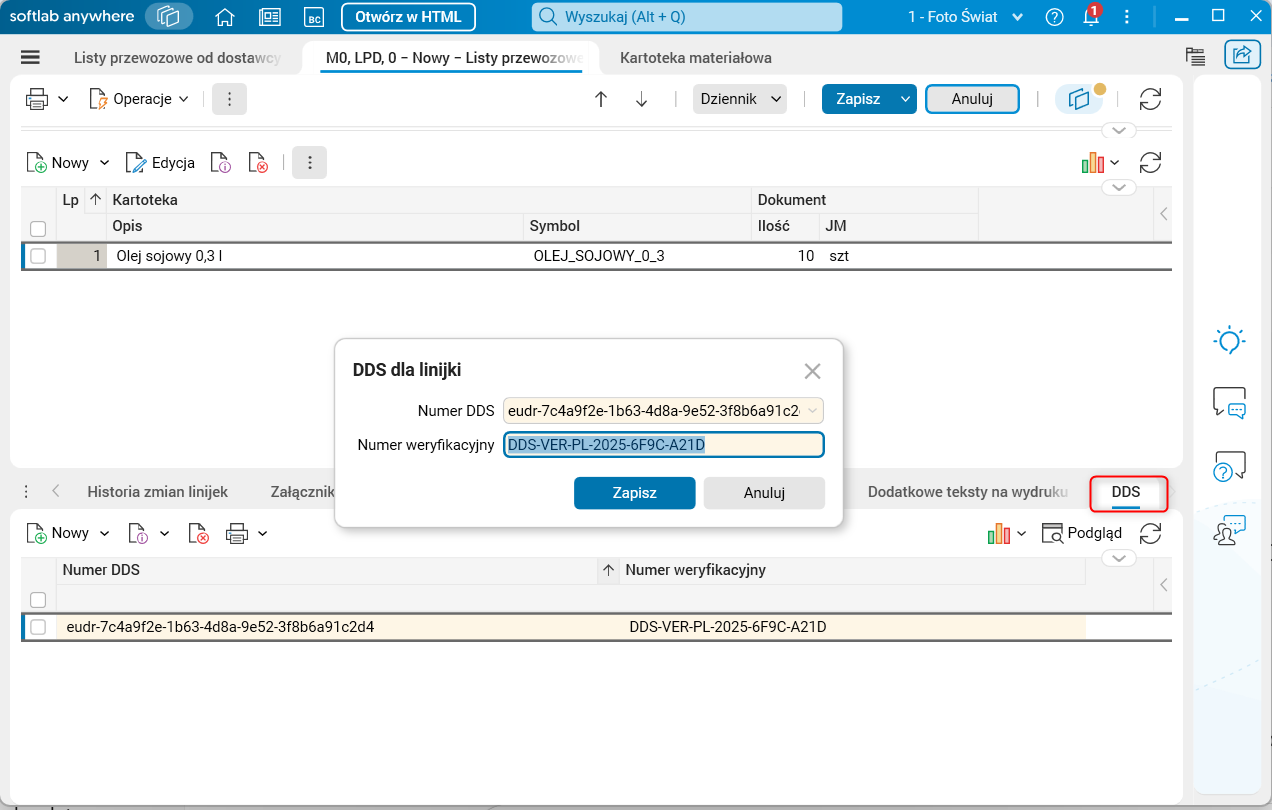Expand the Nowy dropdown in lines toolbar

[x=104, y=163]
